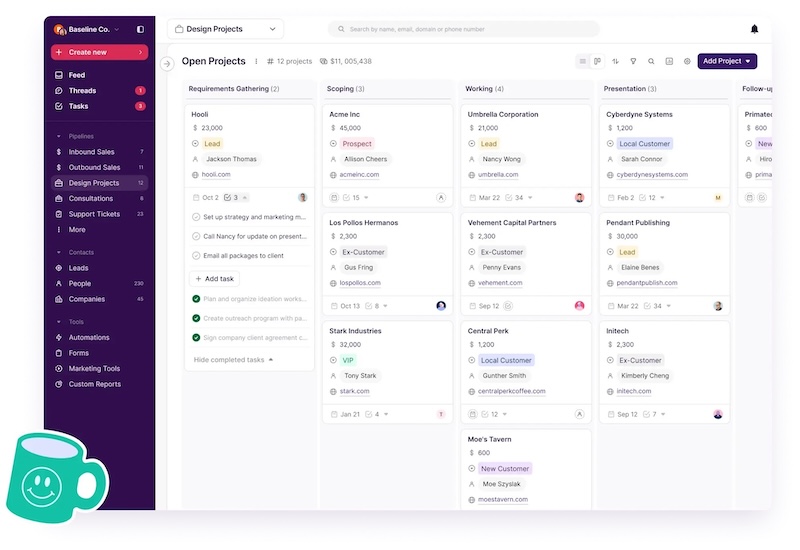Click the magnifier icon beside filter
The width and height of the screenshot is (800, 550).
tap(651, 61)
